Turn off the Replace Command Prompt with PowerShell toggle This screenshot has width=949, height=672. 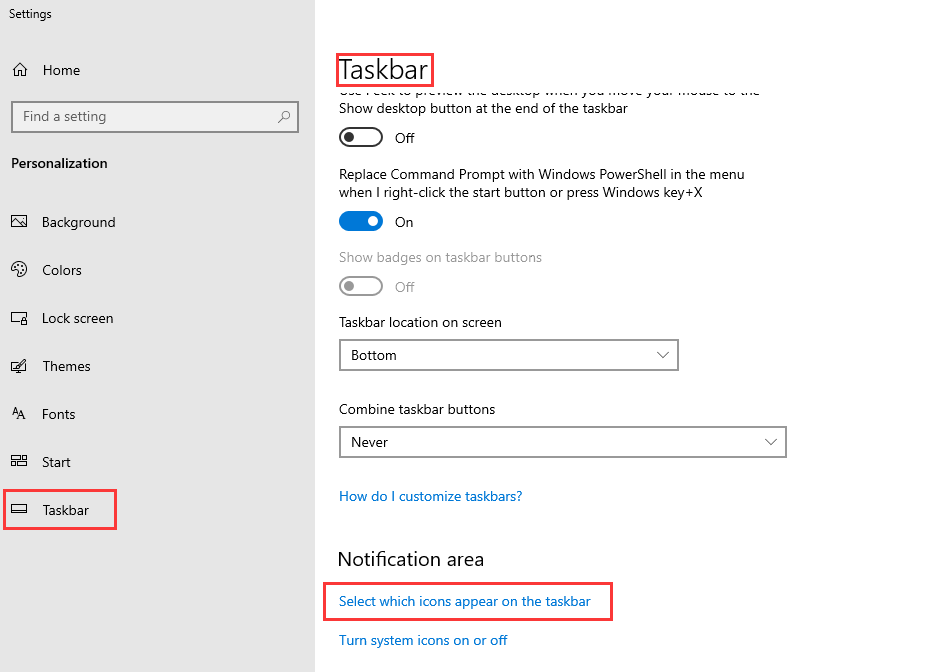coord(361,222)
